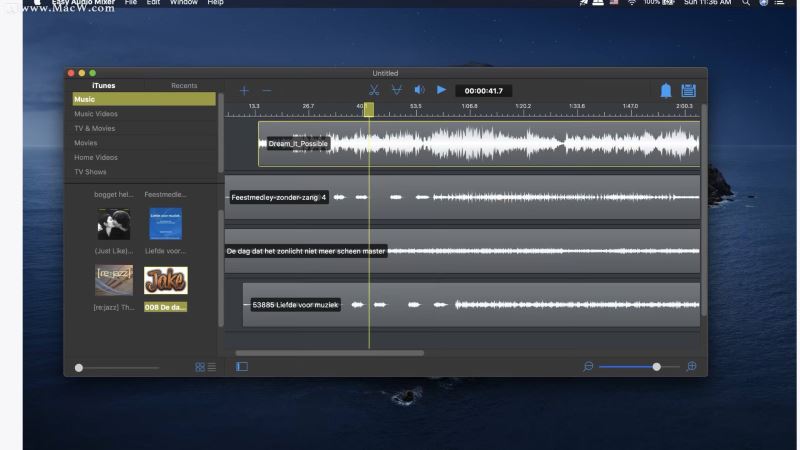Image resolution: width=800 pixels, height=450 pixels.
Task: Click the split clip tool icon
Action: click(x=396, y=90)
